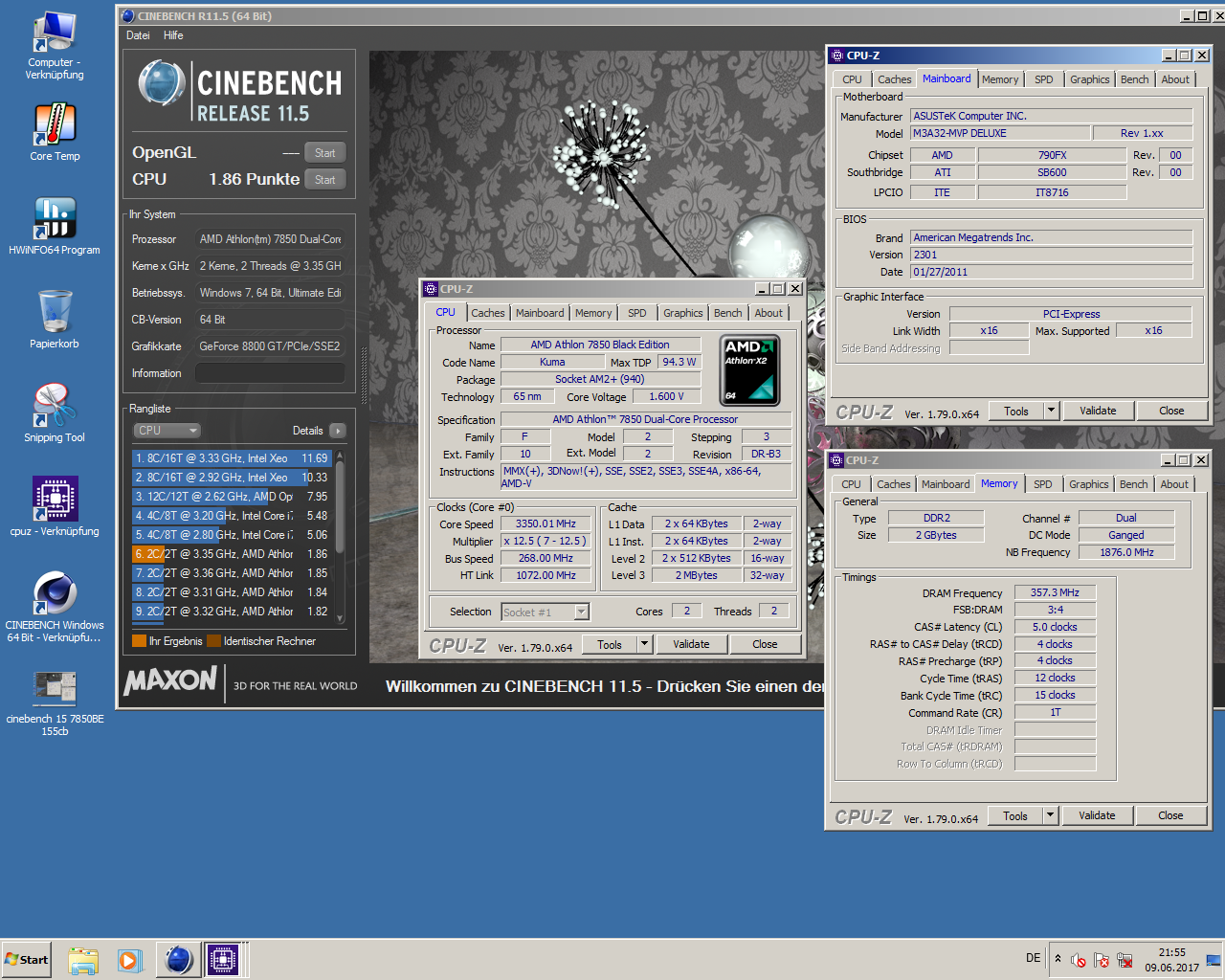
Task: Click the orange Ihr Ergebnis legend swatch
Action: click(139, 641)
